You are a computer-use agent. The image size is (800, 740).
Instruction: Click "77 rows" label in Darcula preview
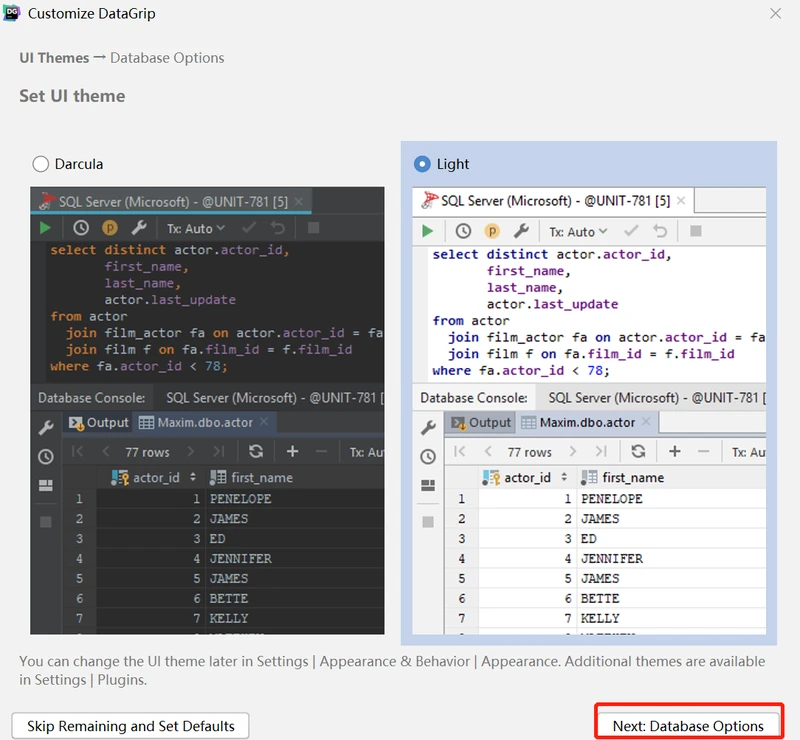tap(147, 452)
